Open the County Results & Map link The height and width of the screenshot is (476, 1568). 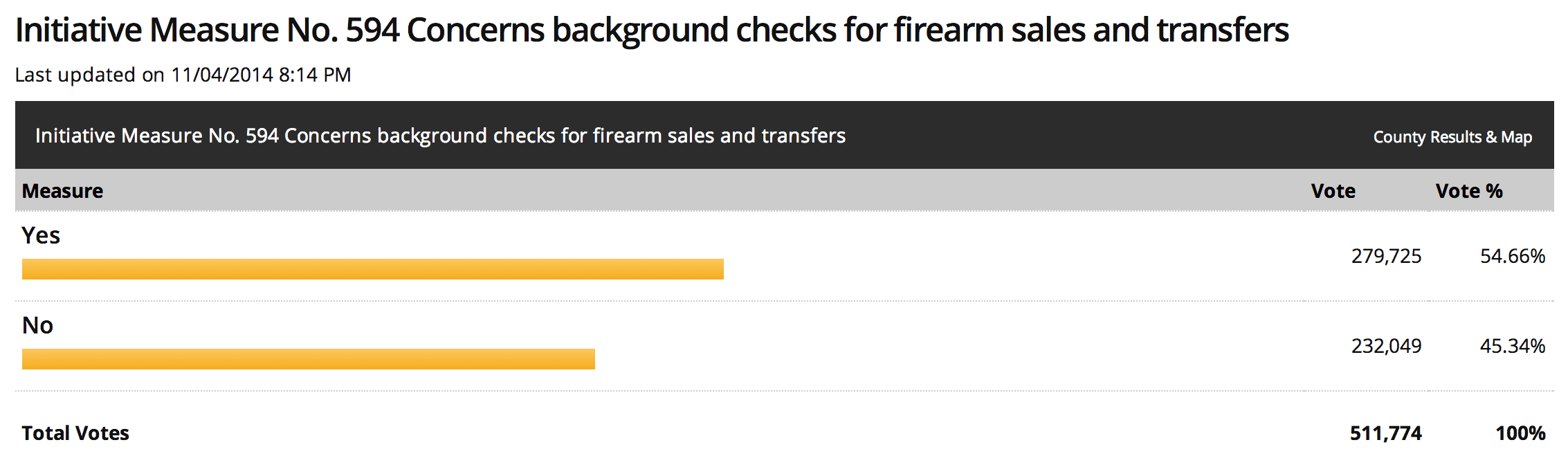pyautogui.click(x=1452, y=137)
